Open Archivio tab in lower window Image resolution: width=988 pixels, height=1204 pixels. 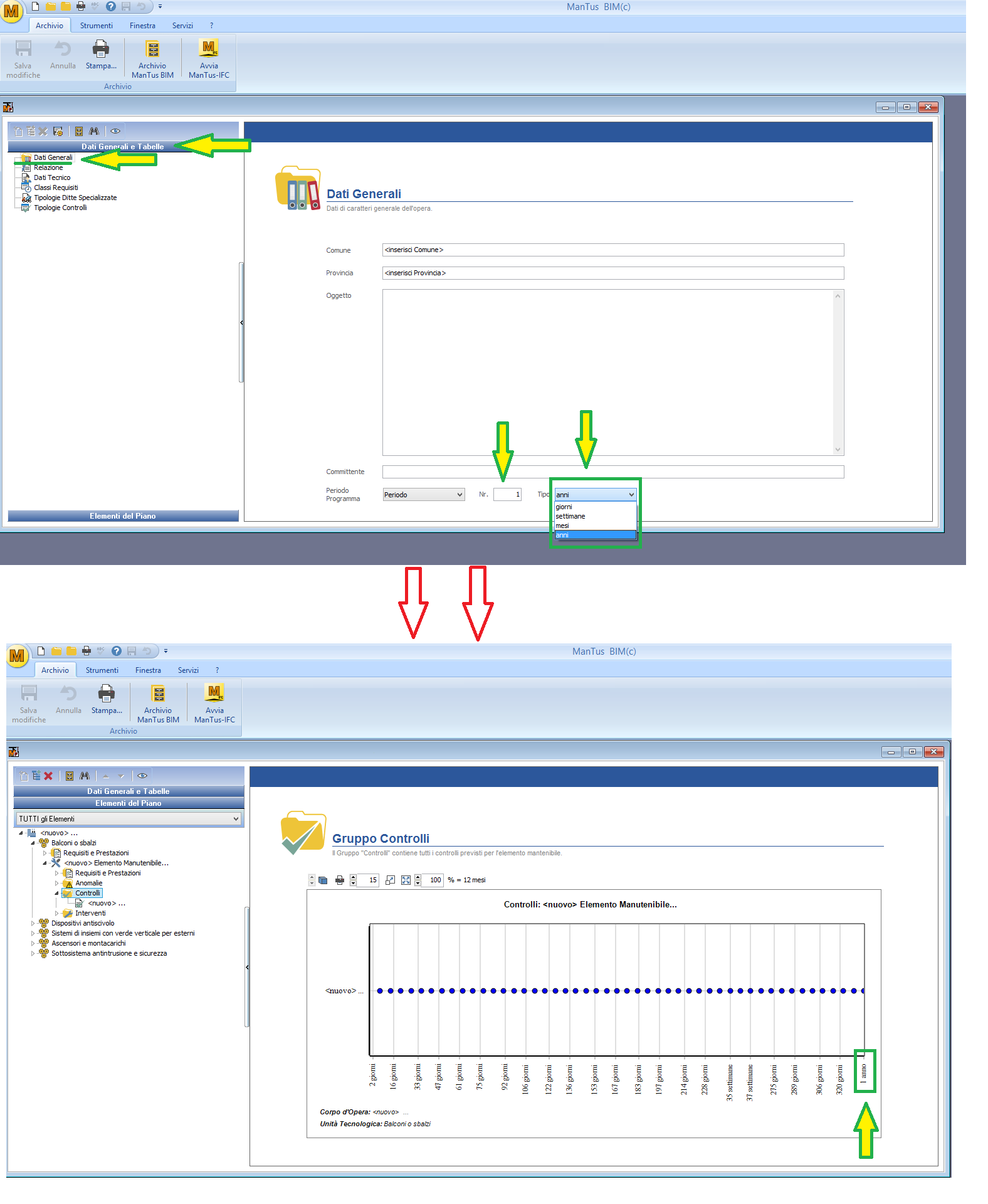tap(55, 670)
